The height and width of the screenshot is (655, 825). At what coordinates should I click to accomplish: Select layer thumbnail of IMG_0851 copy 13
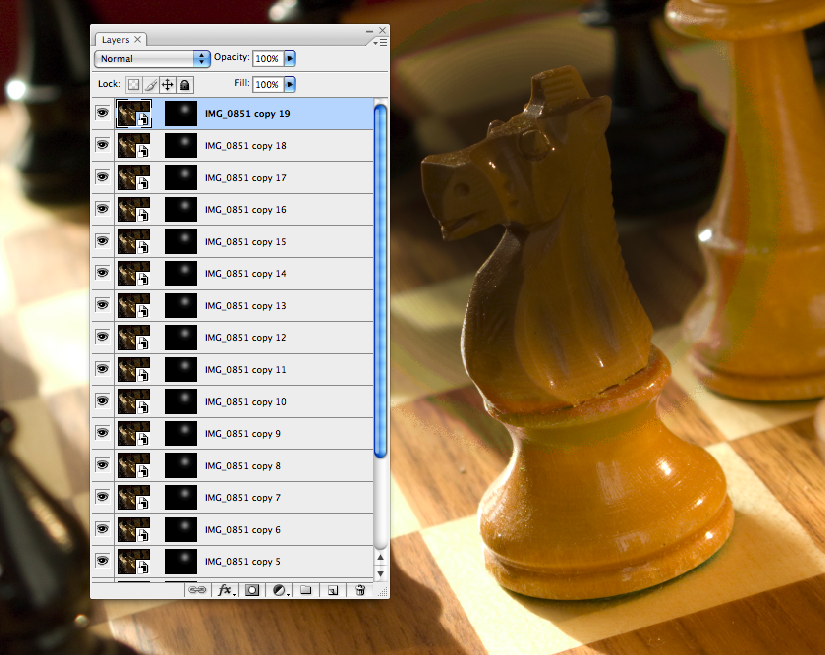tap(134, 306)
